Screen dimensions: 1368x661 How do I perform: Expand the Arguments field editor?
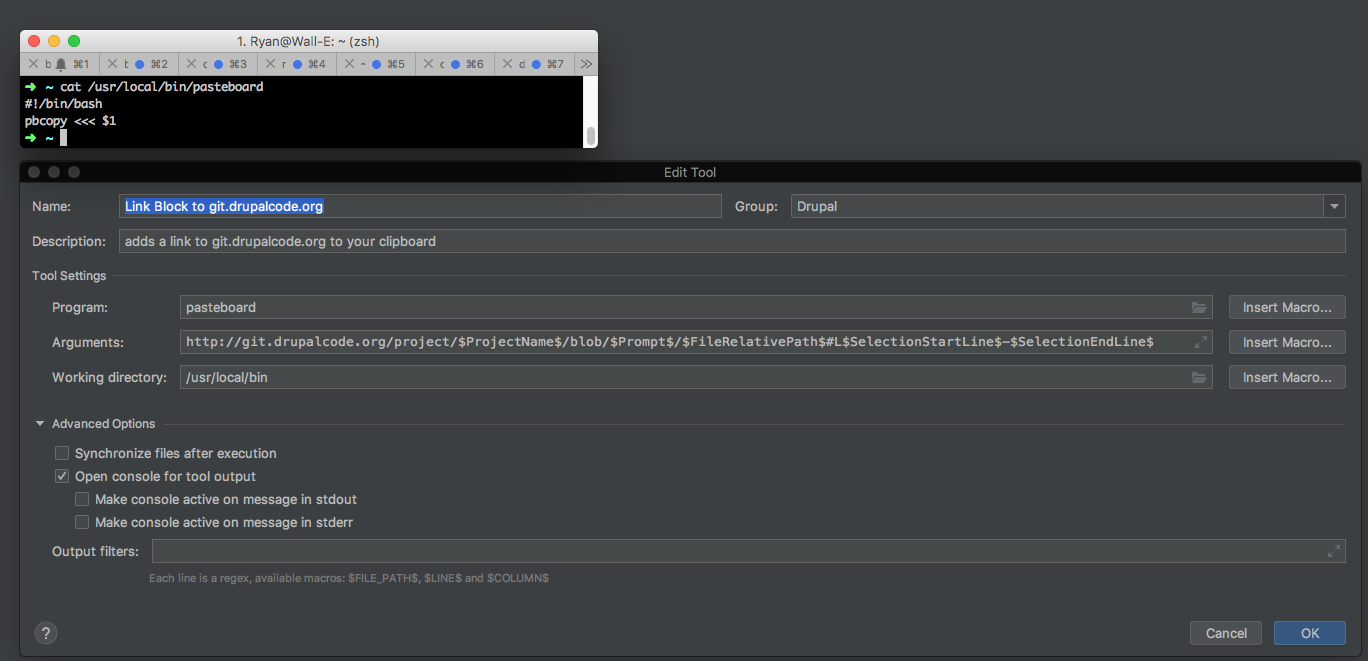click(x=1200, y=342)
